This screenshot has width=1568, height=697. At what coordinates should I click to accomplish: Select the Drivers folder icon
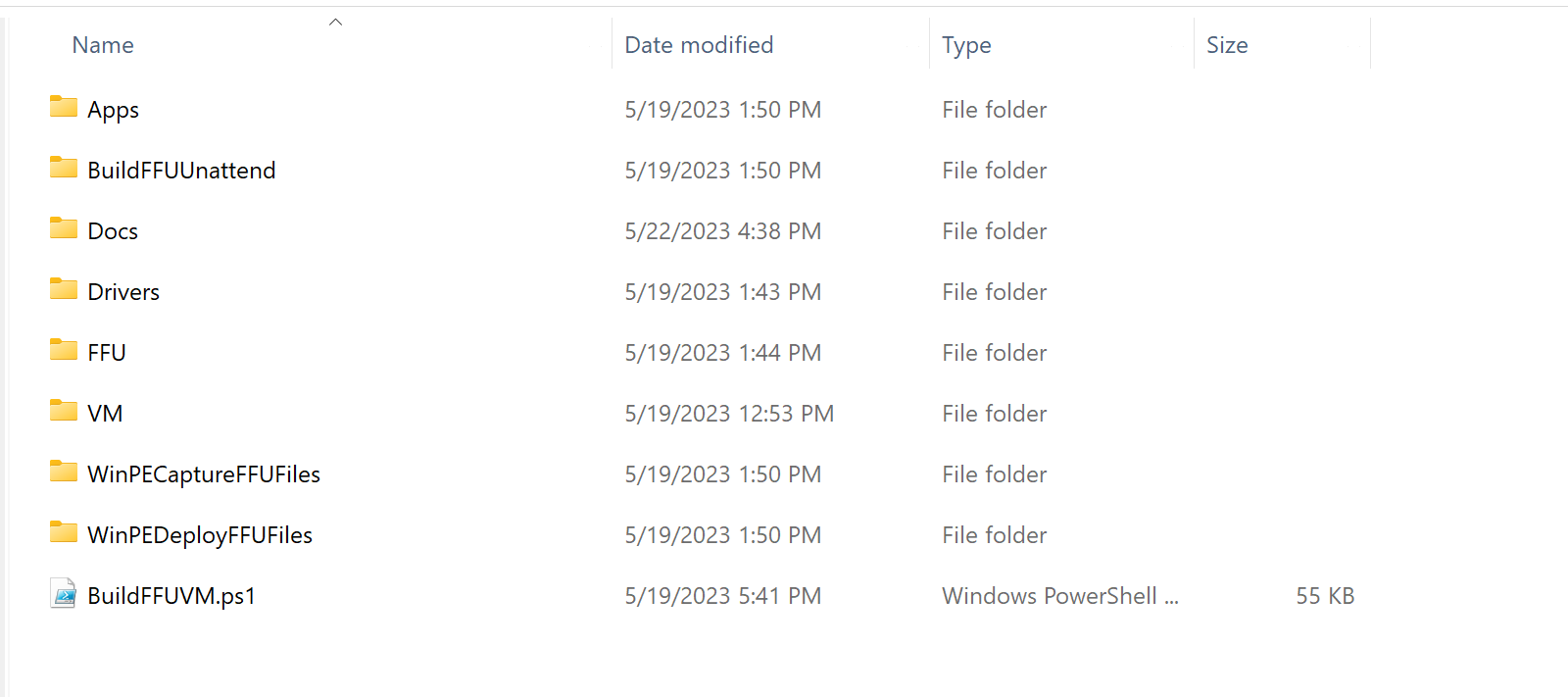62,291
